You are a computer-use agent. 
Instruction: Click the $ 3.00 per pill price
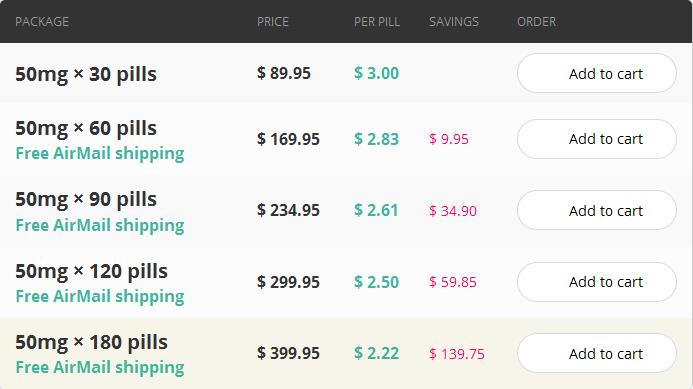tap(377, 73)
